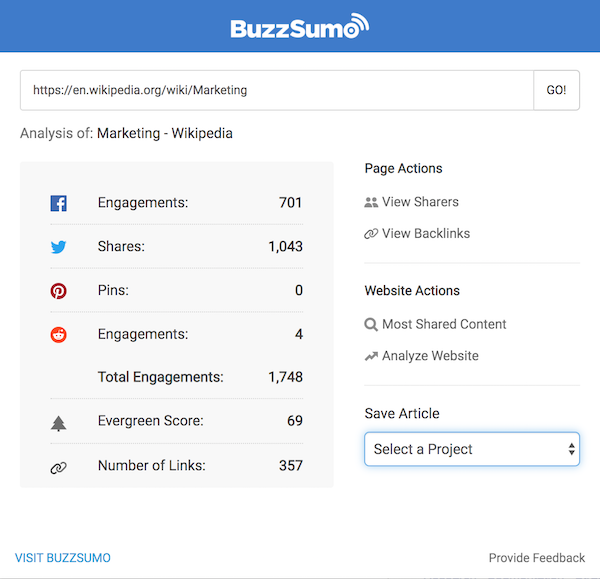This screenshot has height=579, width=600.
Task: Click the View Sharers people icon
Action: tap(371, 202)
